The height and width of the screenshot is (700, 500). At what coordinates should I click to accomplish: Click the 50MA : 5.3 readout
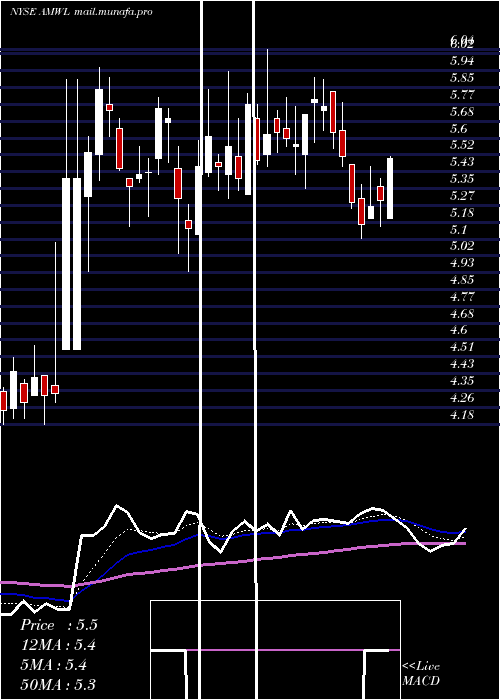point(58,685)
